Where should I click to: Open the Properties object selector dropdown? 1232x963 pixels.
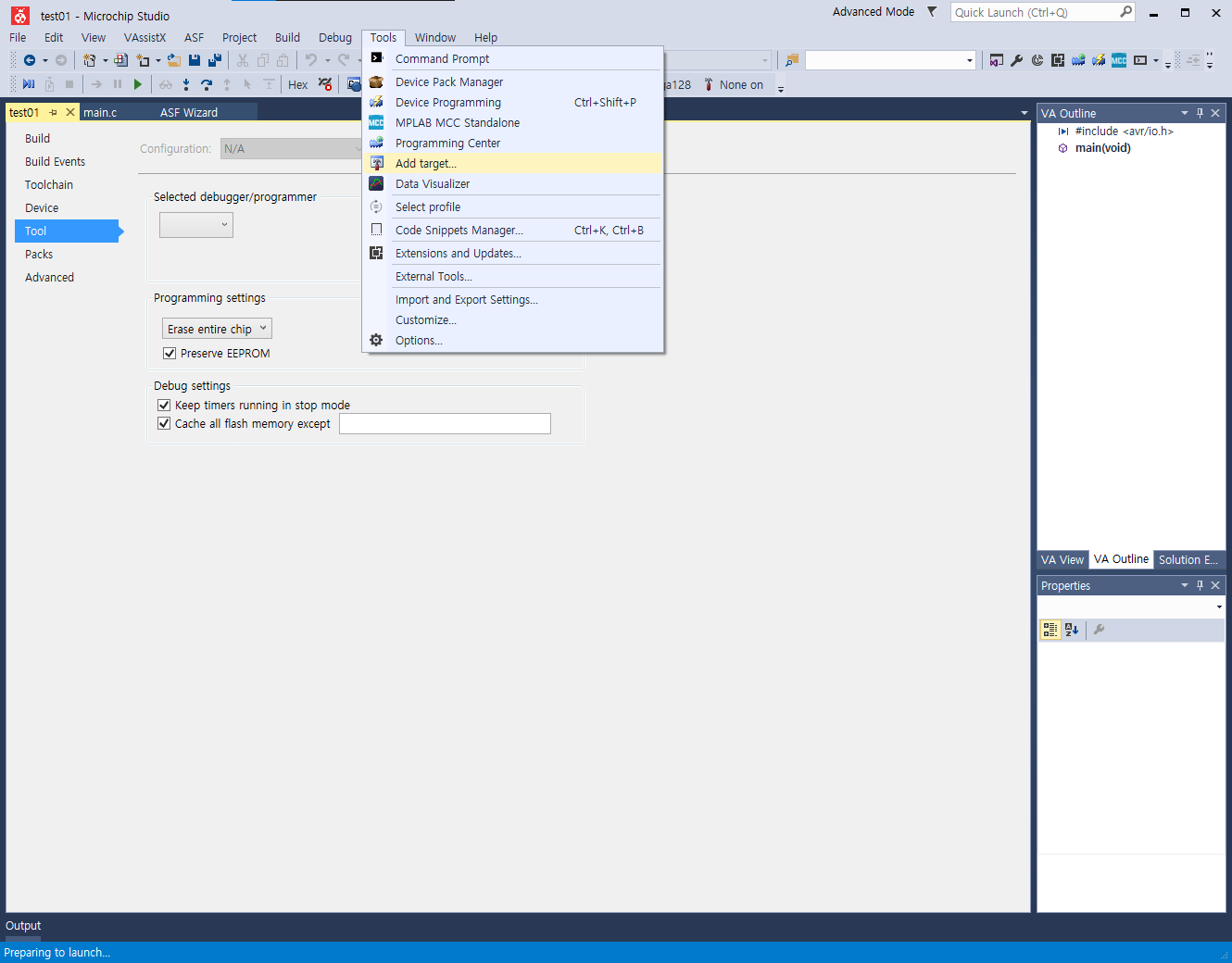tap(1219, 607)
